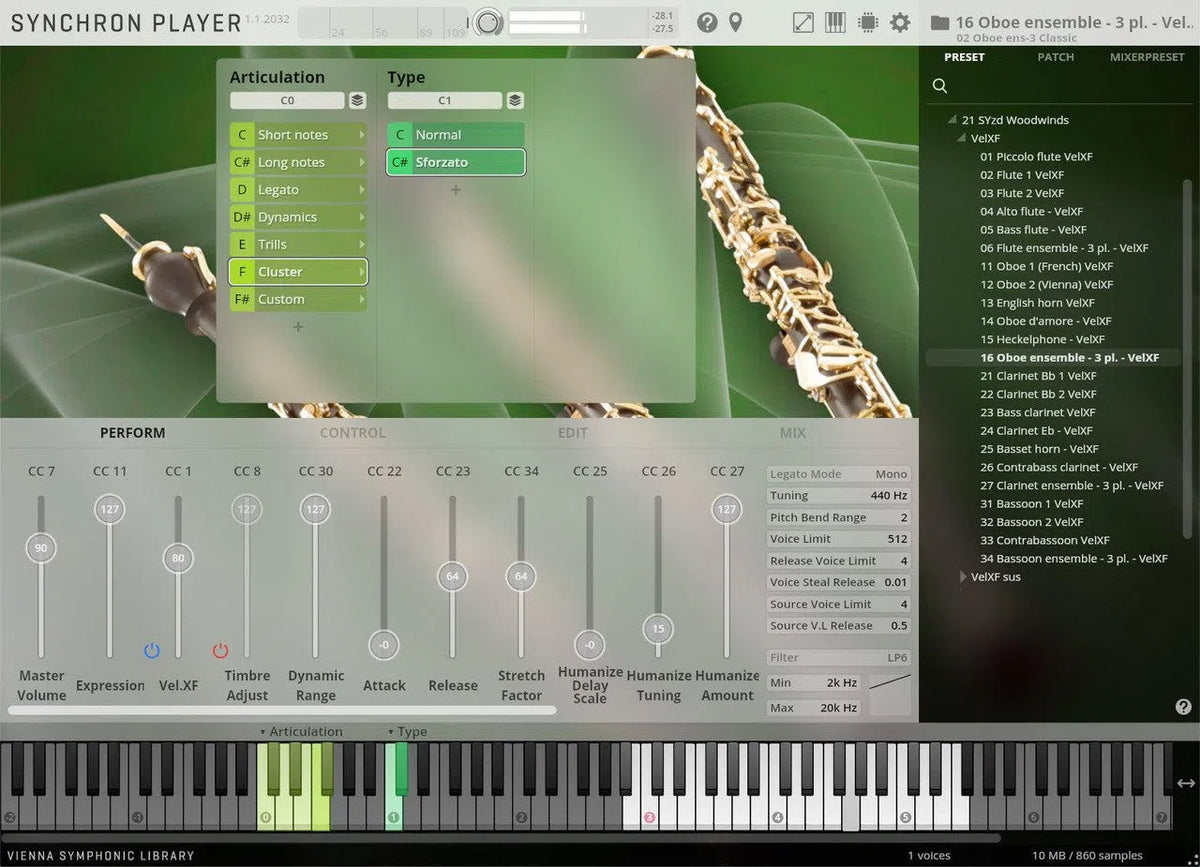
Task: Toggle the red power button for Timbre Adjust
Action: point(221,651)
